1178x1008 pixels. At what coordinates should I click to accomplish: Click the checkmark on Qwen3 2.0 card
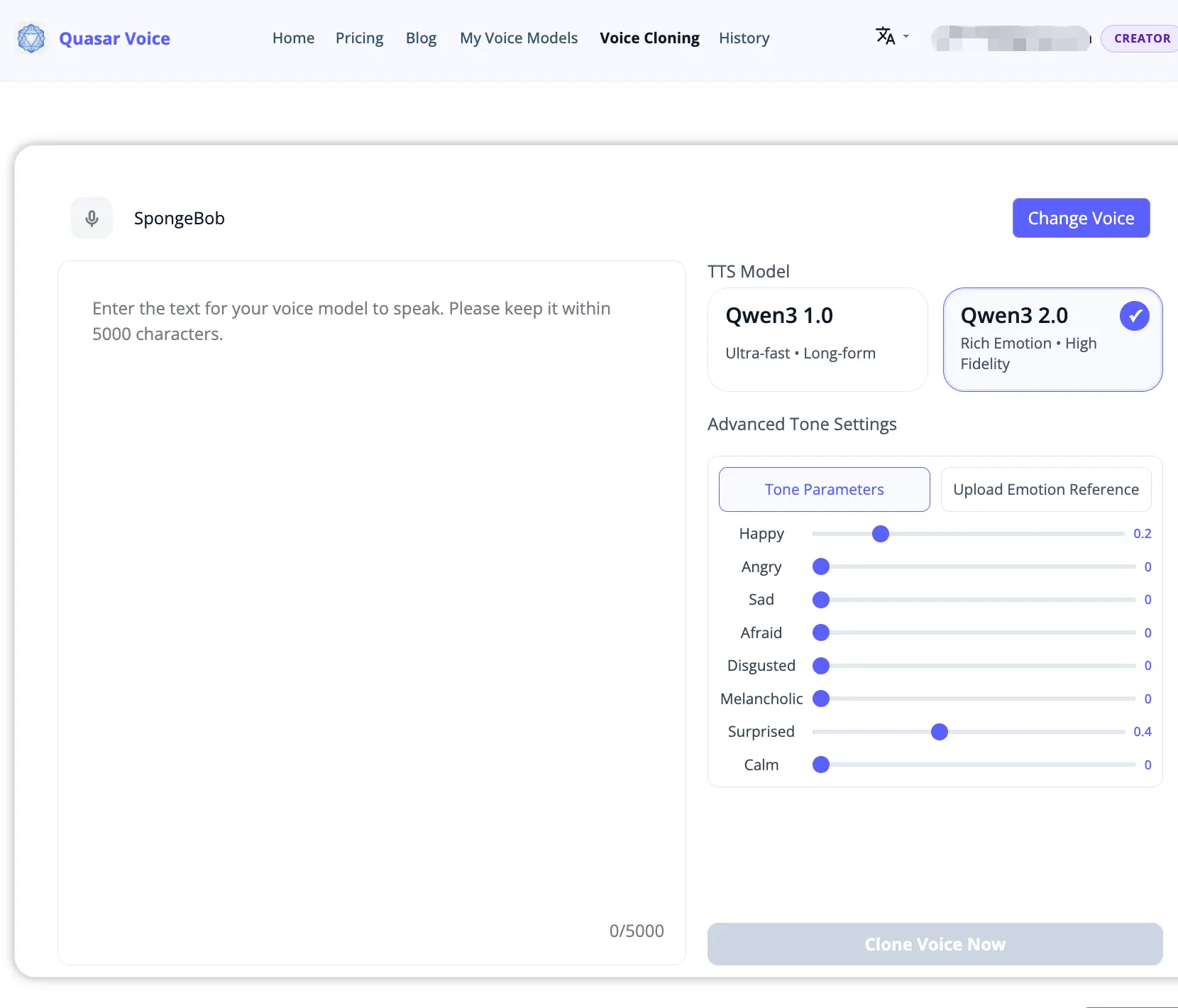1133,315
